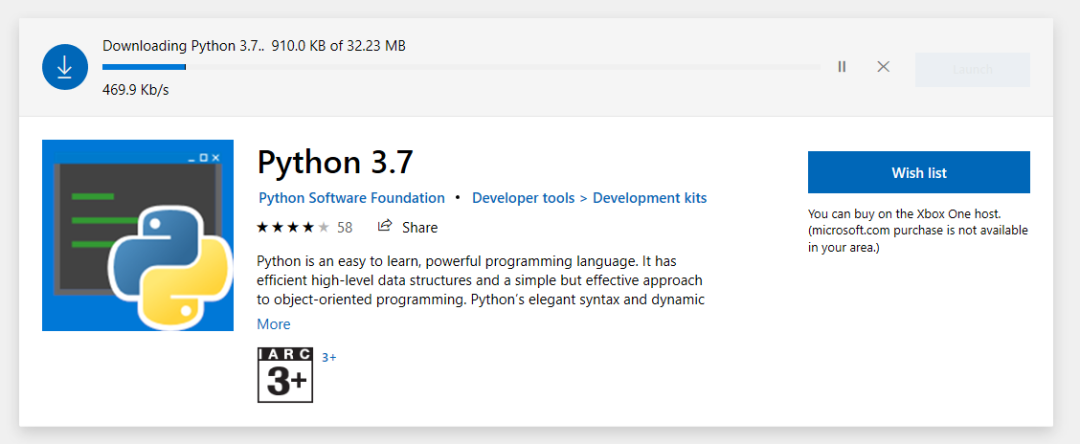1080x444 pixels.
Task: Expand the description with More
Action: point(273,324)
